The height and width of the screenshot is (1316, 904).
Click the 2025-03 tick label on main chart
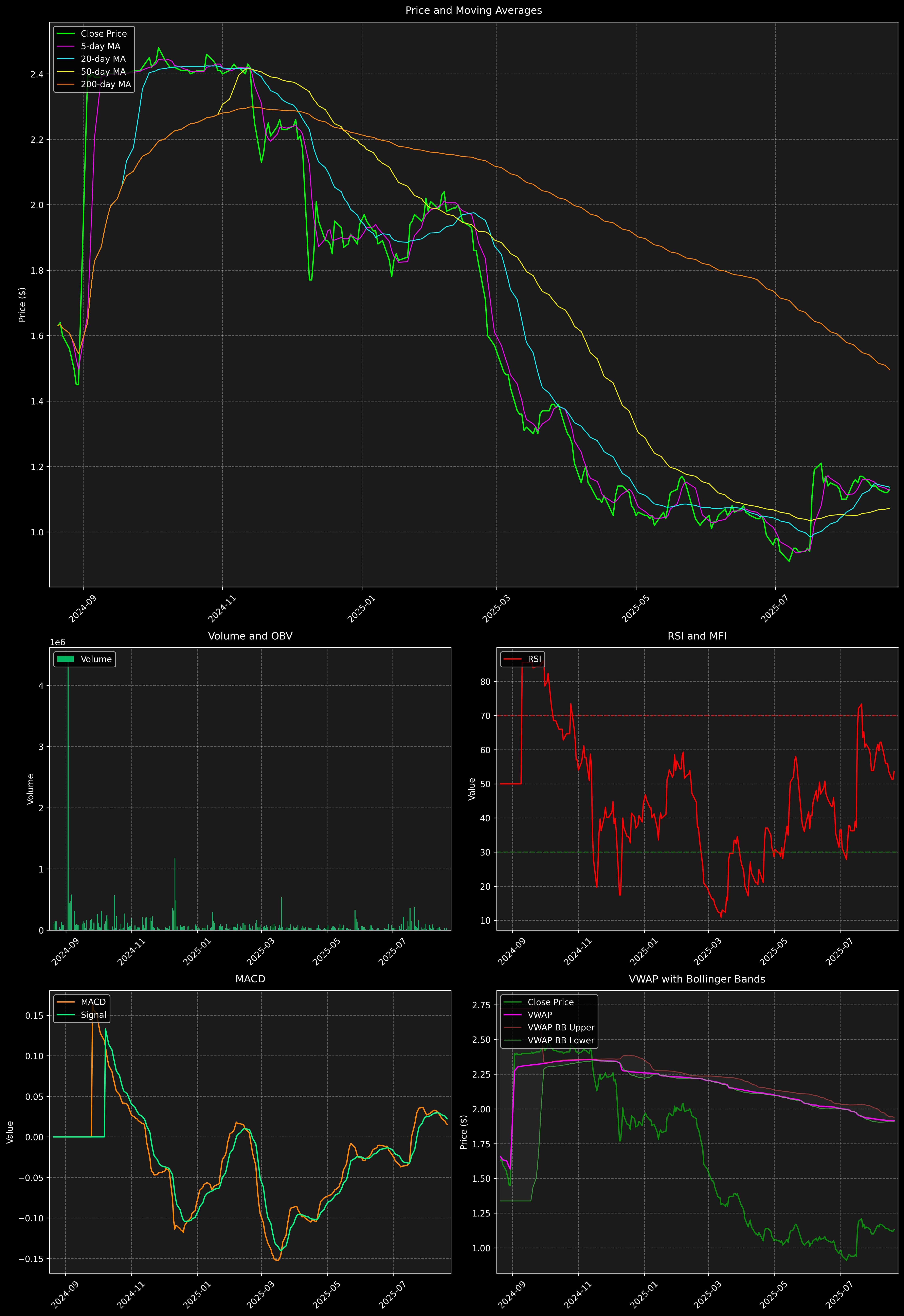496,609
